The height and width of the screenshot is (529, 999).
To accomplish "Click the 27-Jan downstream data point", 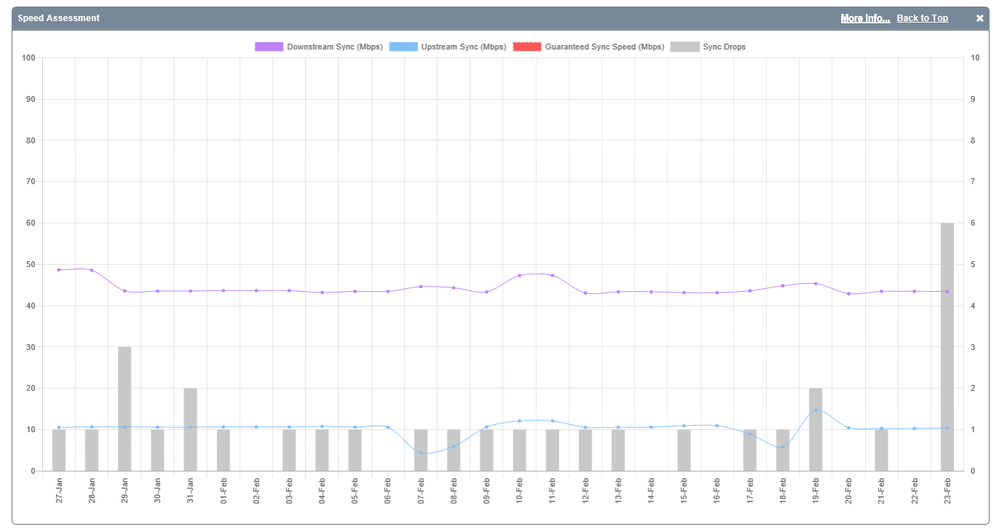I will point(59,270).
